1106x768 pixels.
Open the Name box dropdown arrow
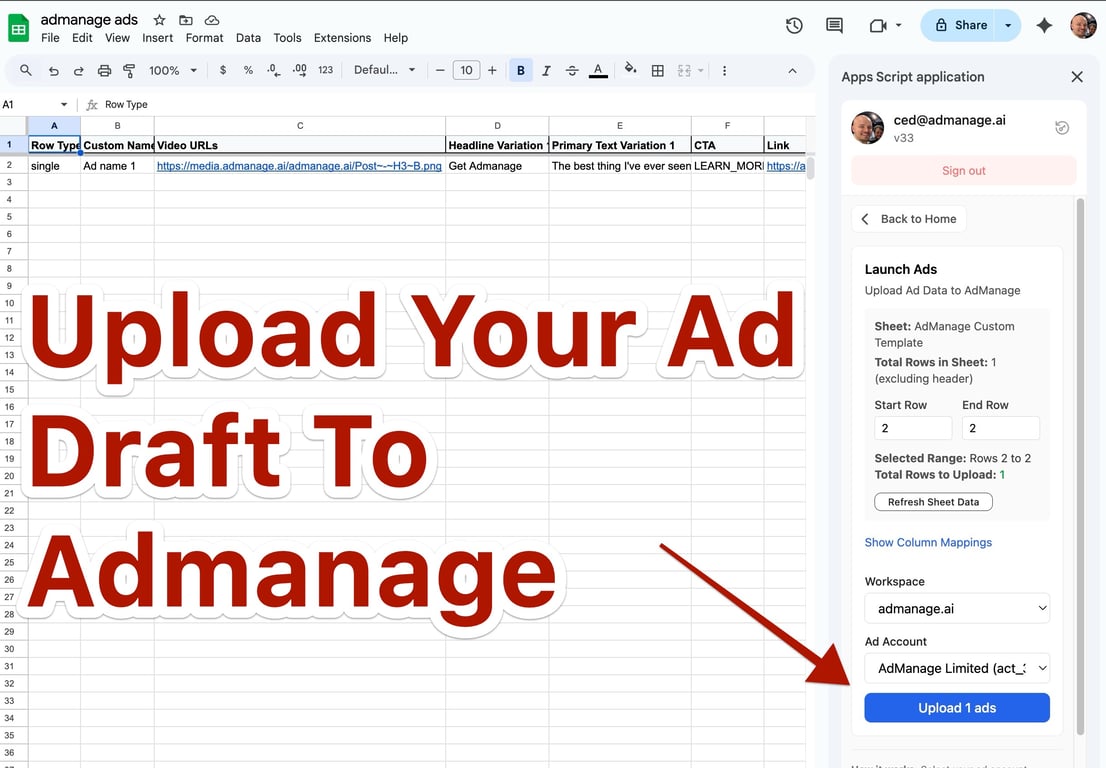tap(63, 104)
